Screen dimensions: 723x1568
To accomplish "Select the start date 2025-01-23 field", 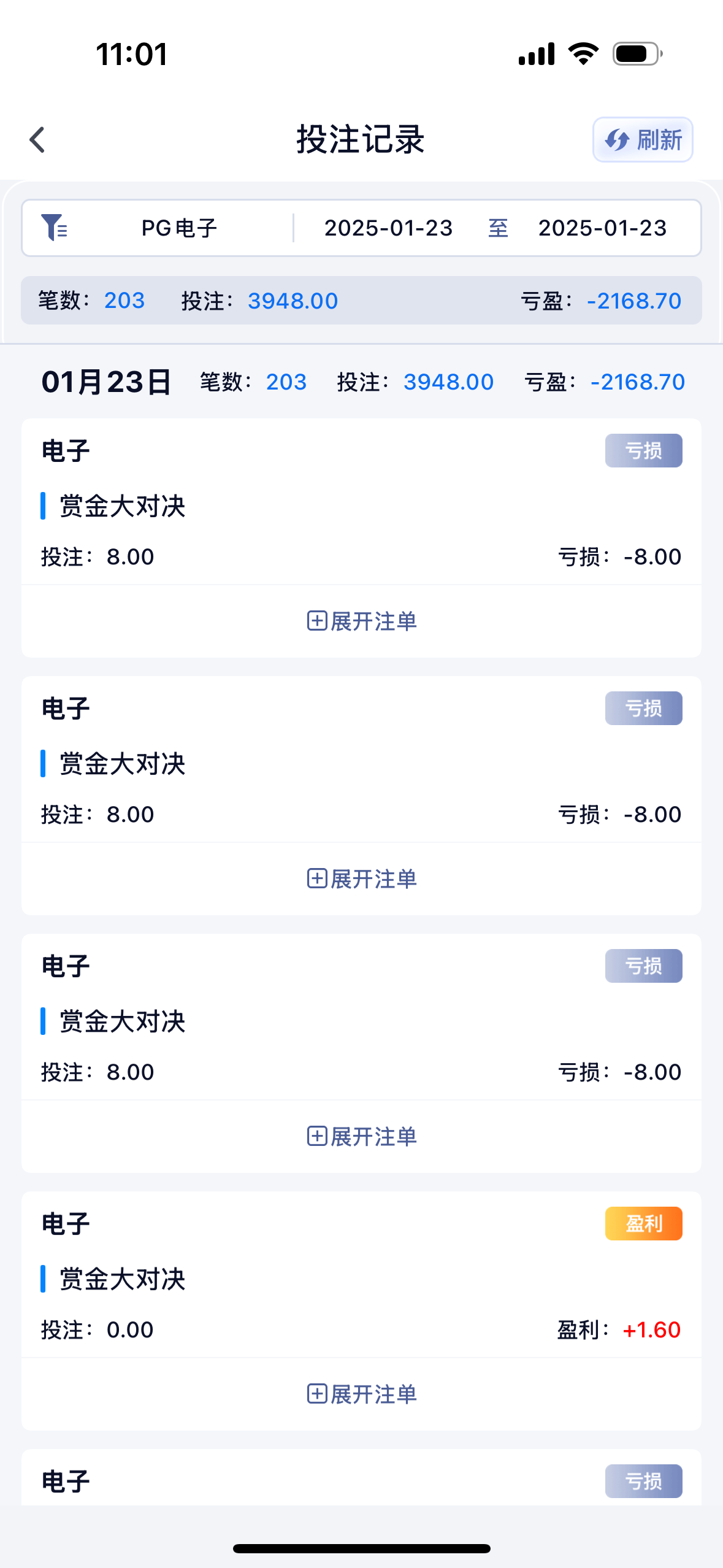I will [388, 228].
